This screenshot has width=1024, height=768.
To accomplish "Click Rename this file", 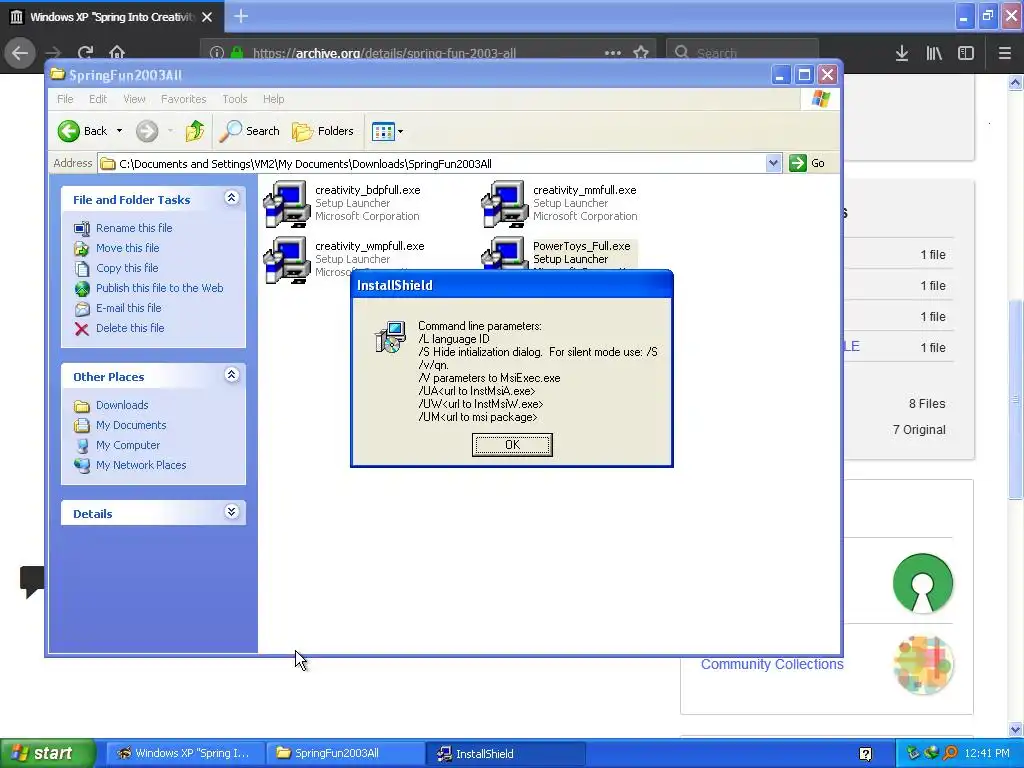I will click(x=134, y=228).
